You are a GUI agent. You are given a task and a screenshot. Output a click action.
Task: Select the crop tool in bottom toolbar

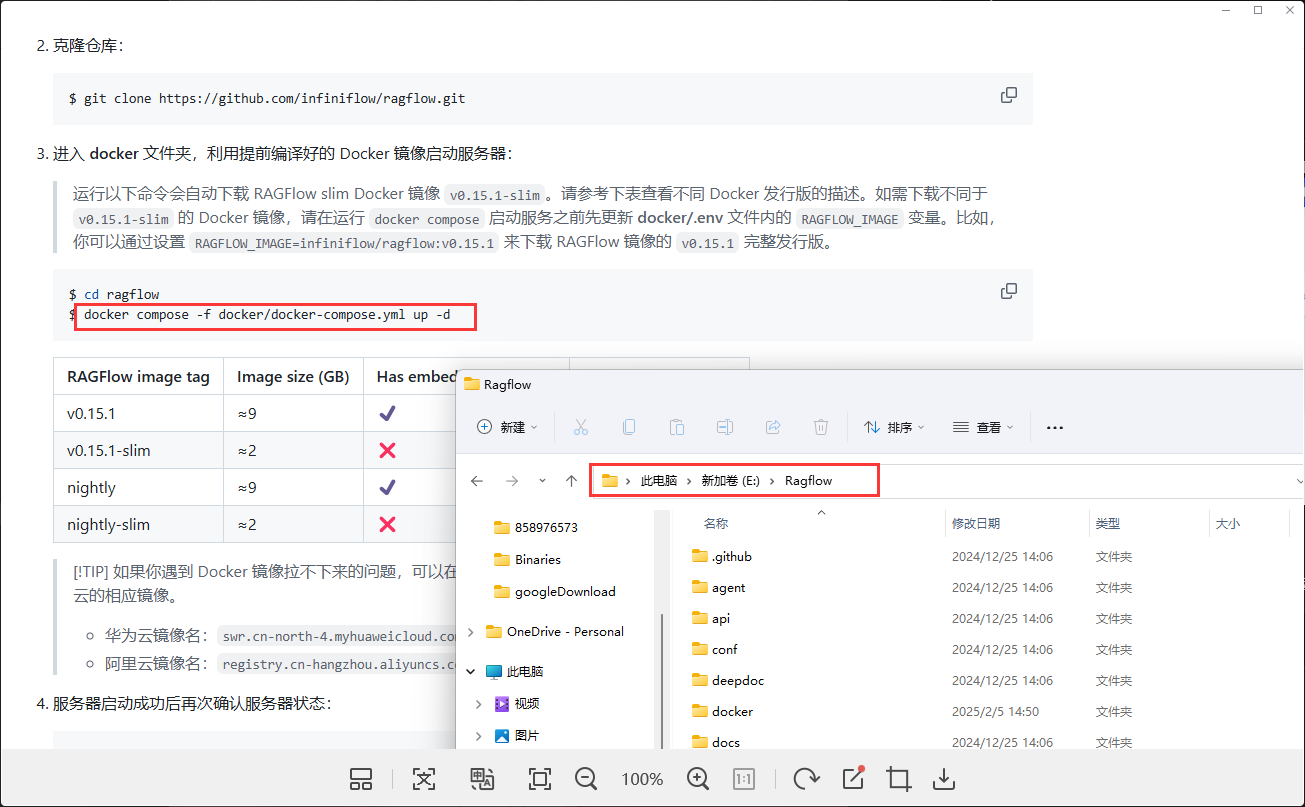898,779
